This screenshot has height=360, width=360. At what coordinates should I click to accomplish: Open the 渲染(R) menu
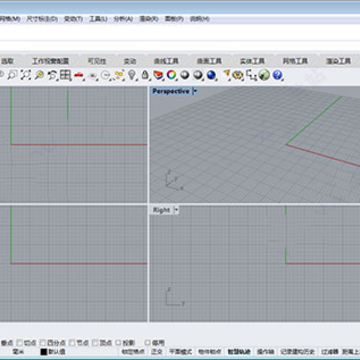coord(149,19)
